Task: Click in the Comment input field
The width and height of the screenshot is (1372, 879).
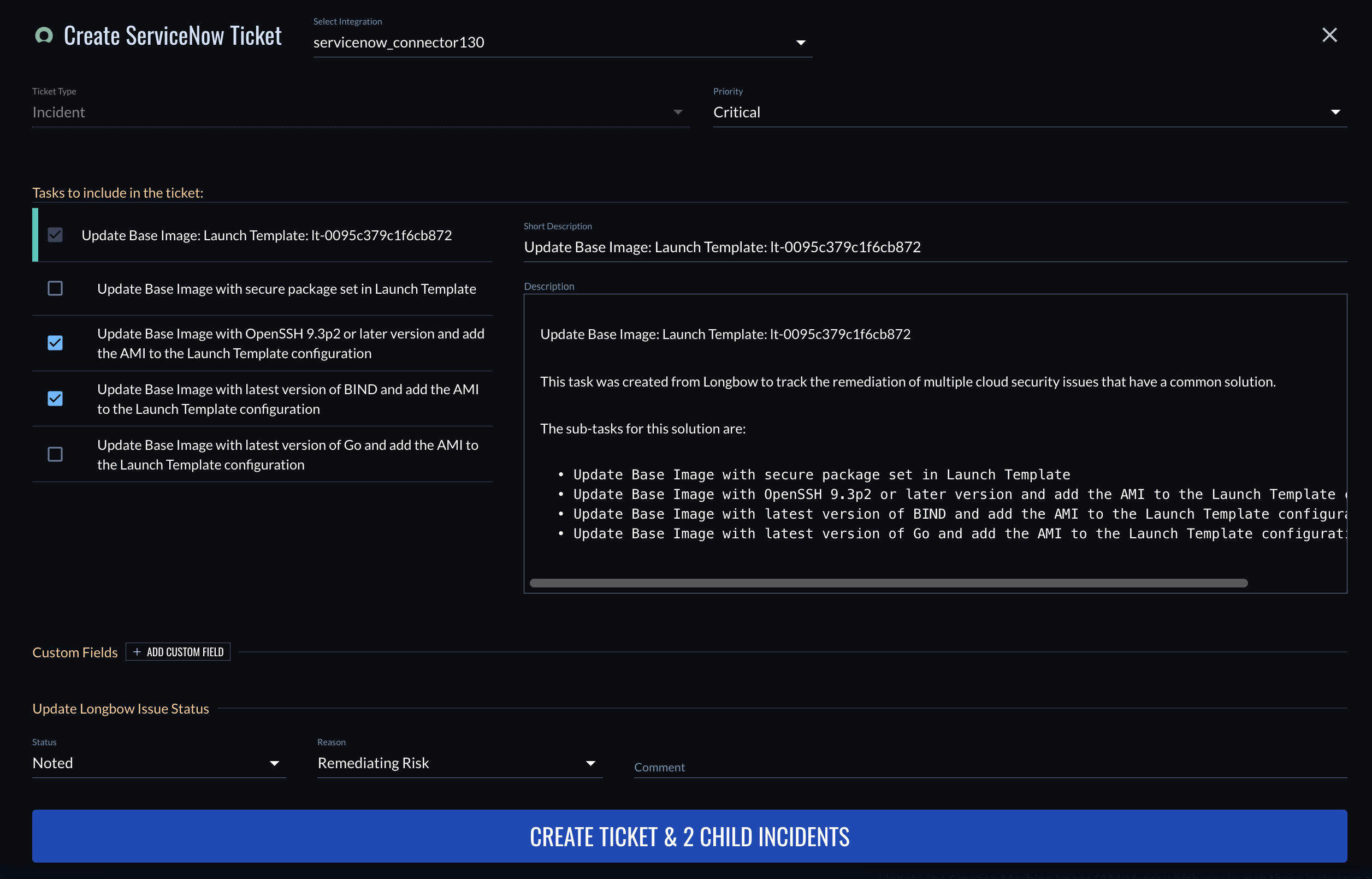Action: pos(990,767)
